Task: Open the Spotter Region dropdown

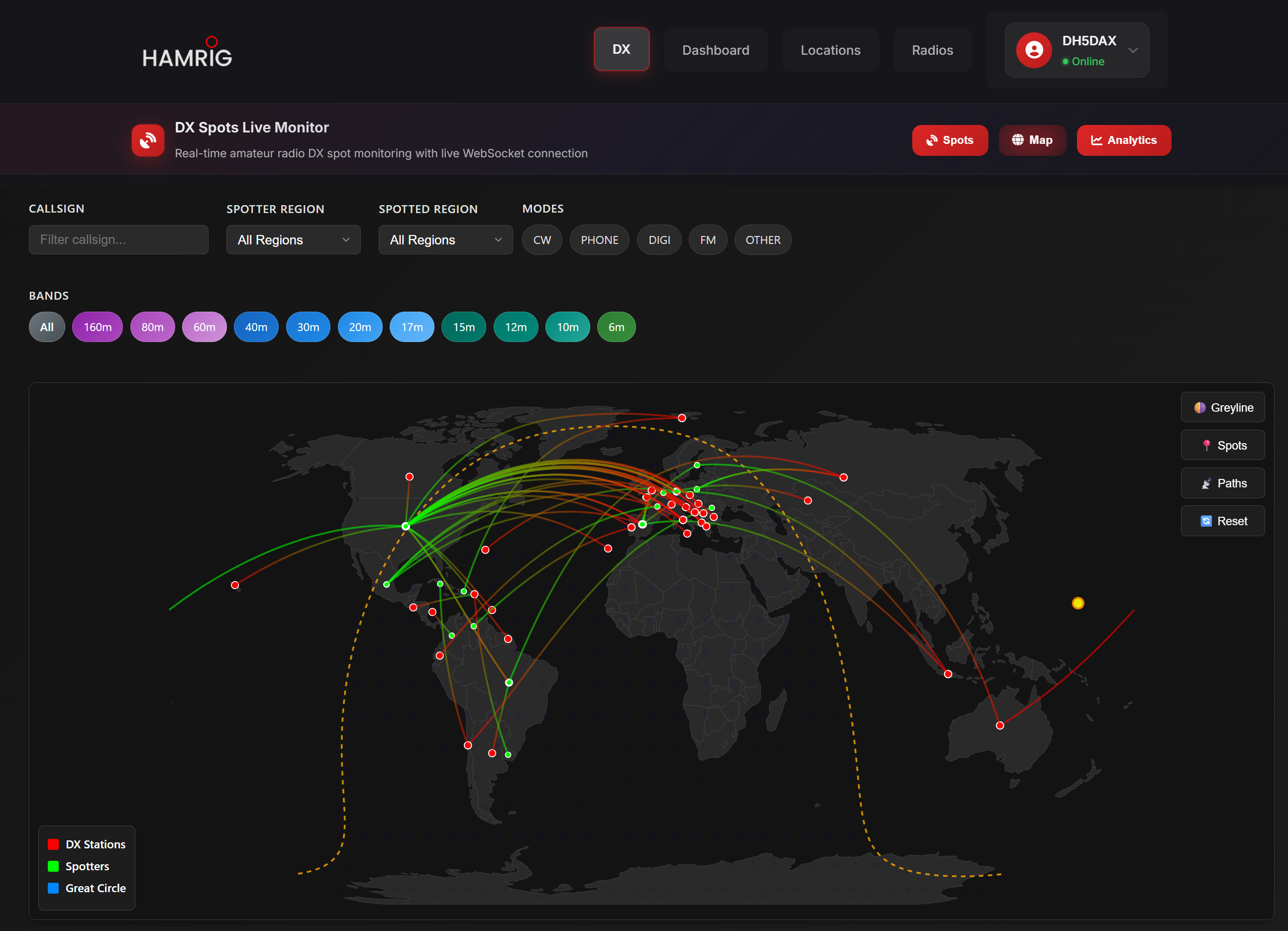Action: point(293,240)
